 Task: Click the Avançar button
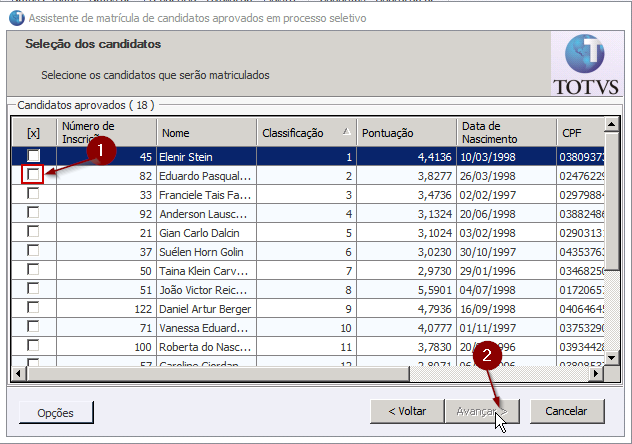[x=482, y=411]
